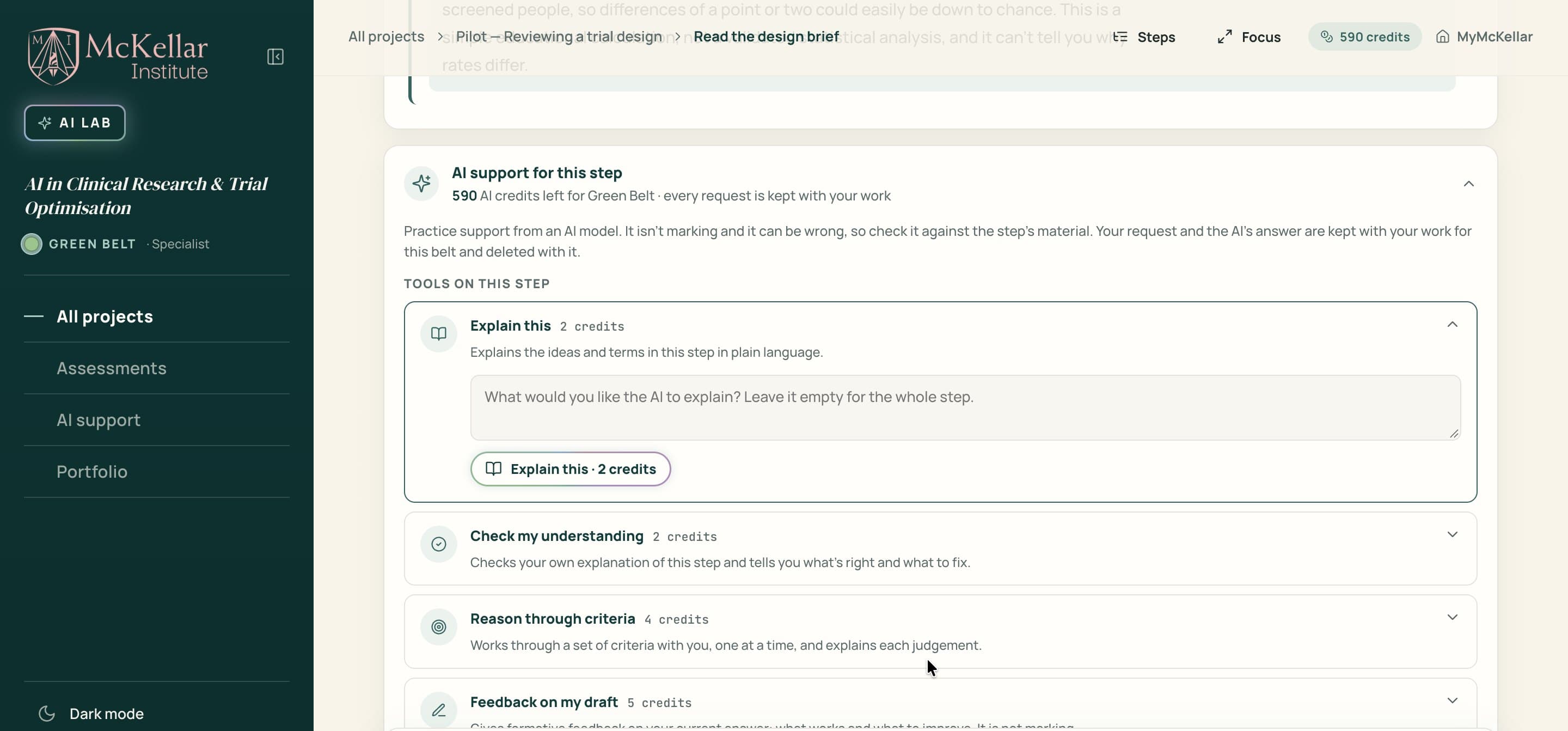
Task: Click Explain this · 2 credits button
Action: pos(571,469)
